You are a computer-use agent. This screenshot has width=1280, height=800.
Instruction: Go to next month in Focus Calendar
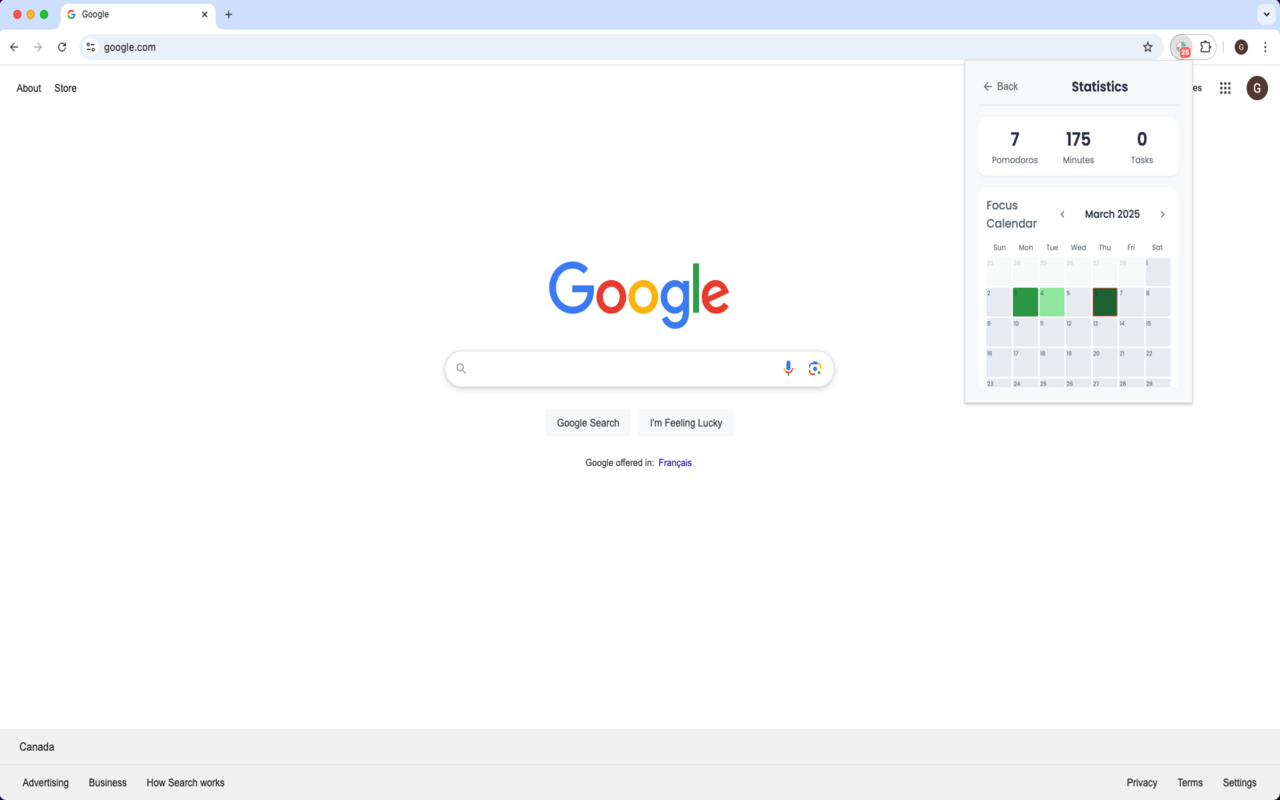1162,214
